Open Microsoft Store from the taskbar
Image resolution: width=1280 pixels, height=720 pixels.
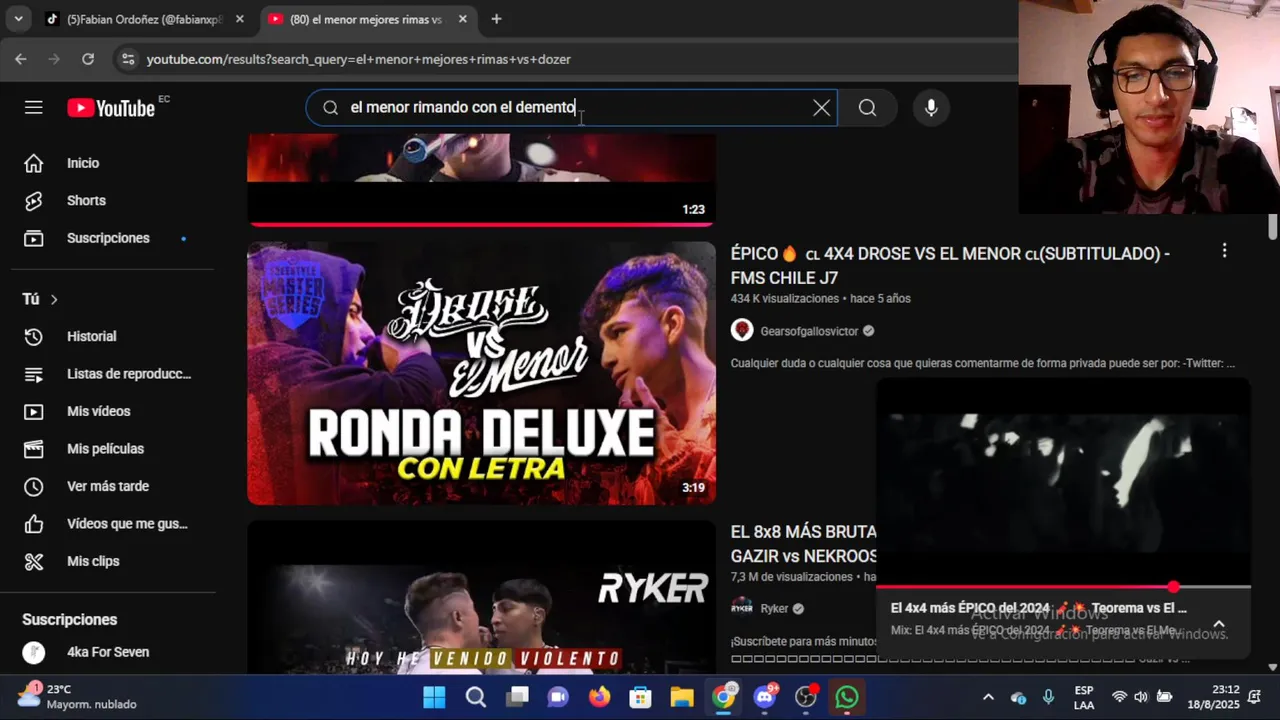[x=640, y=697]
